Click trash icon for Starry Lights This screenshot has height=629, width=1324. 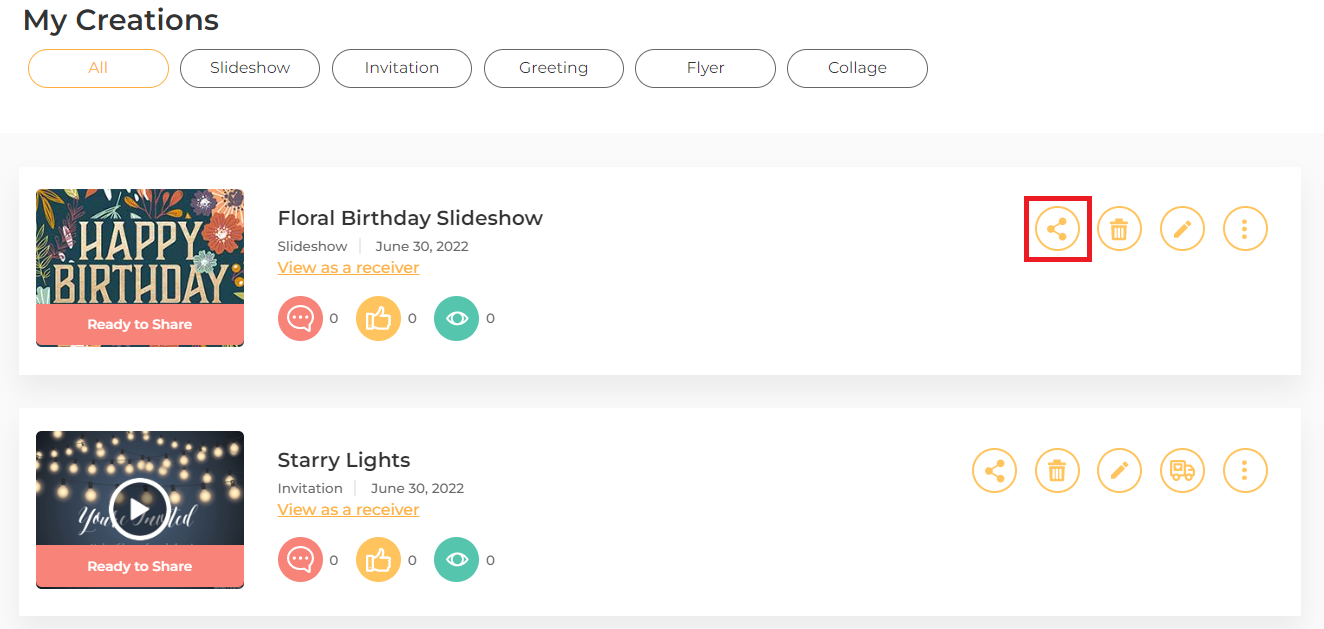[1057, 470]
